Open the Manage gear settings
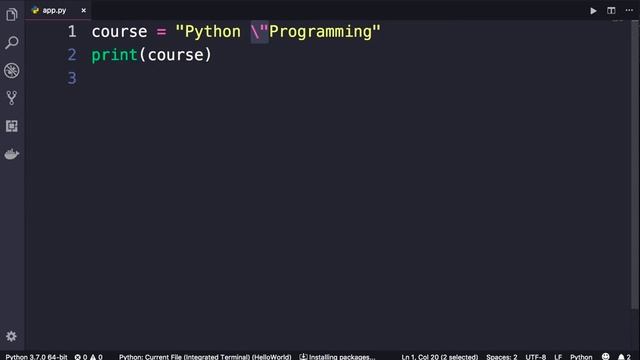 click(11, 336)
